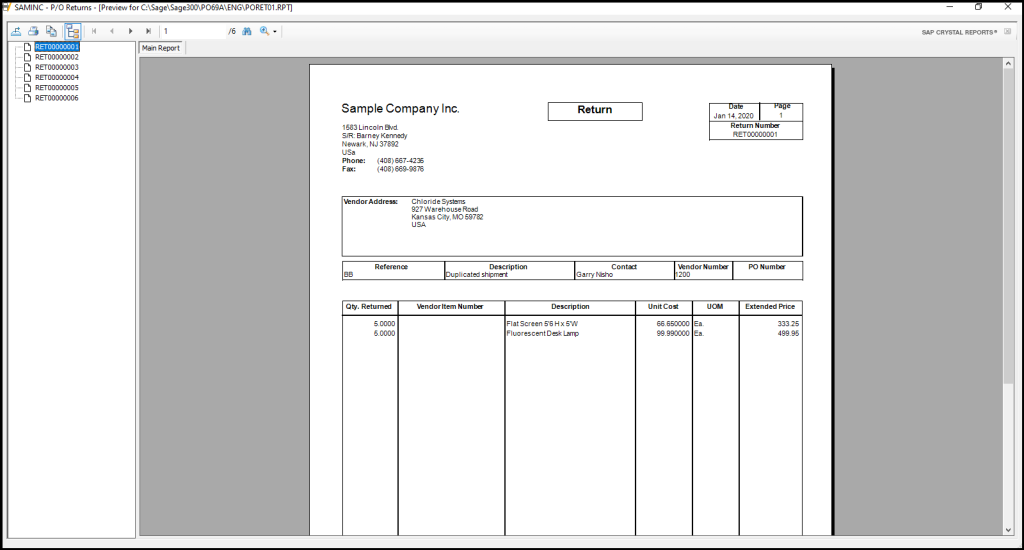Restore down the P/O Returns window
The width and height of the screenshot is (1024, 550).
978,7
